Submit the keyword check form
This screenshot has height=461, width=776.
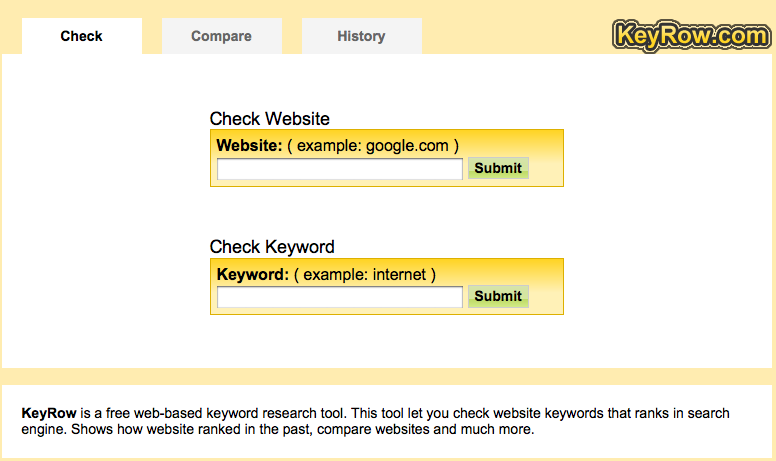point(498,296)
